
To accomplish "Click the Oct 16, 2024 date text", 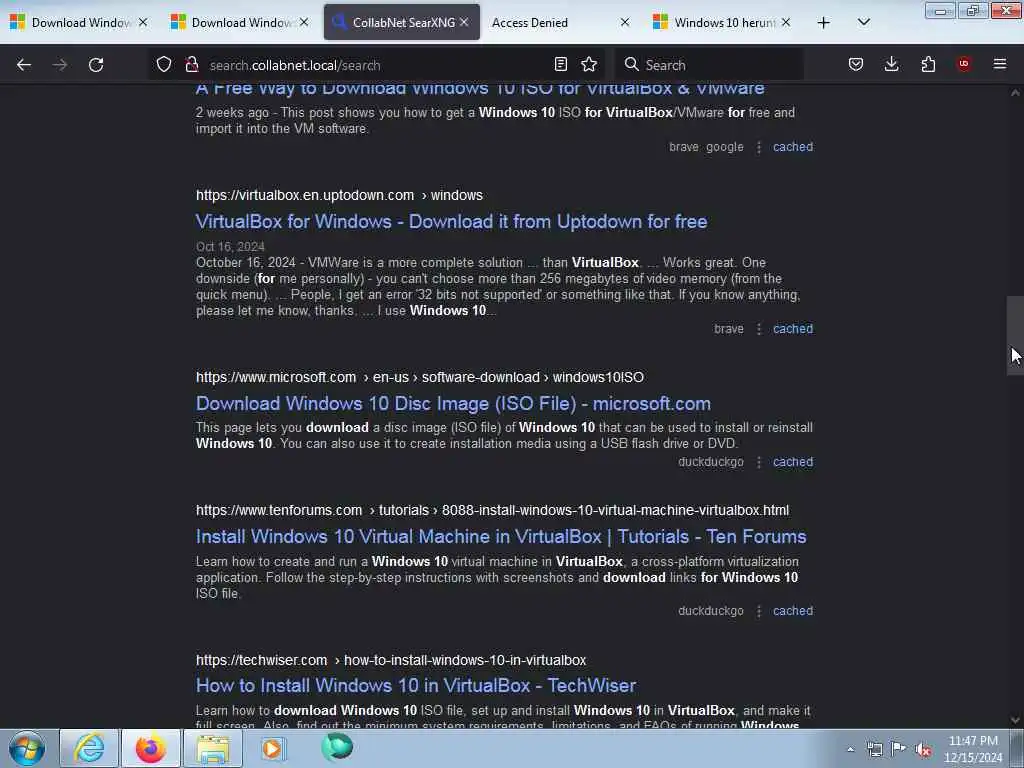I will tap(230, 246).
